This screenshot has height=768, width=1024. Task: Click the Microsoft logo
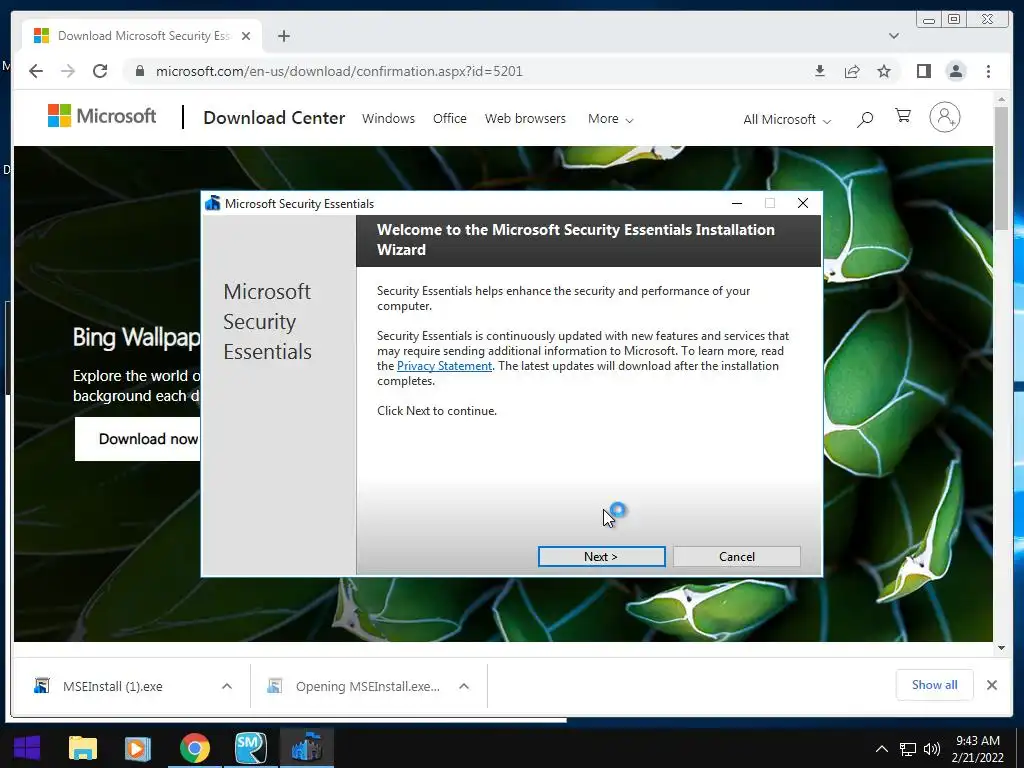coord(102,116)
